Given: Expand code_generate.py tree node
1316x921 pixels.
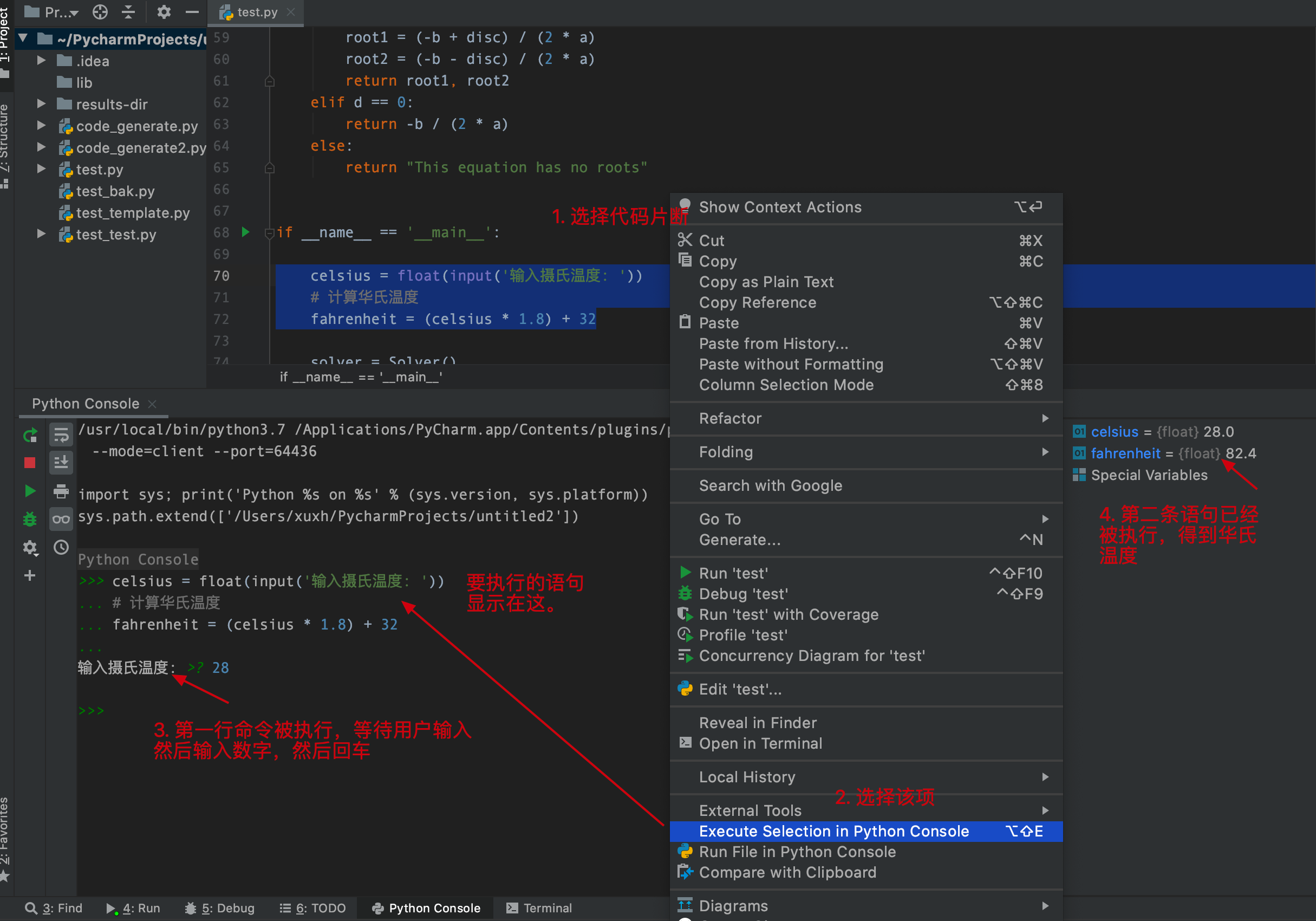Looking at the screenshot, I should tap(41, 126).
